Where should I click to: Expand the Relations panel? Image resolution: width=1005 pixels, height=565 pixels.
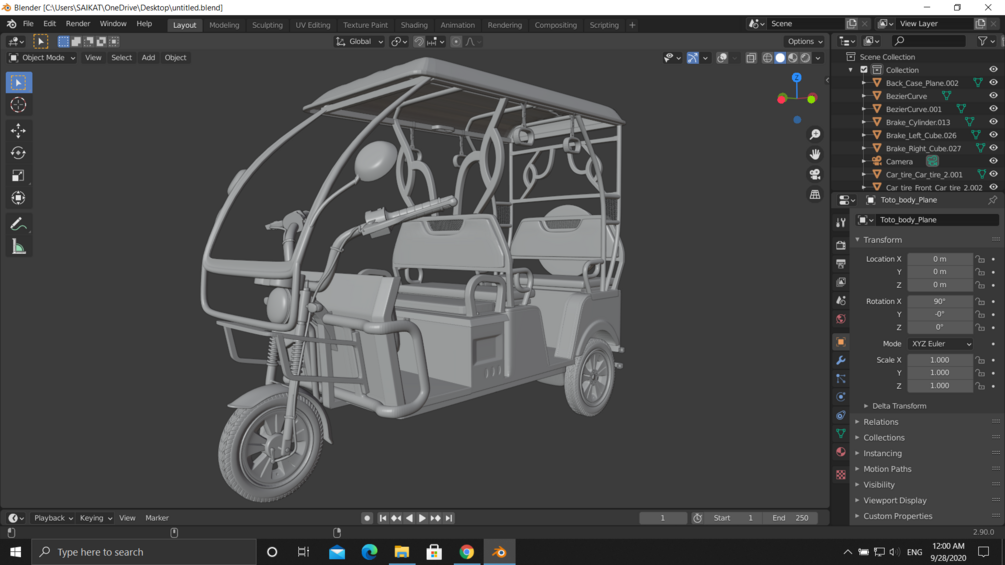[x=881, y=422]
